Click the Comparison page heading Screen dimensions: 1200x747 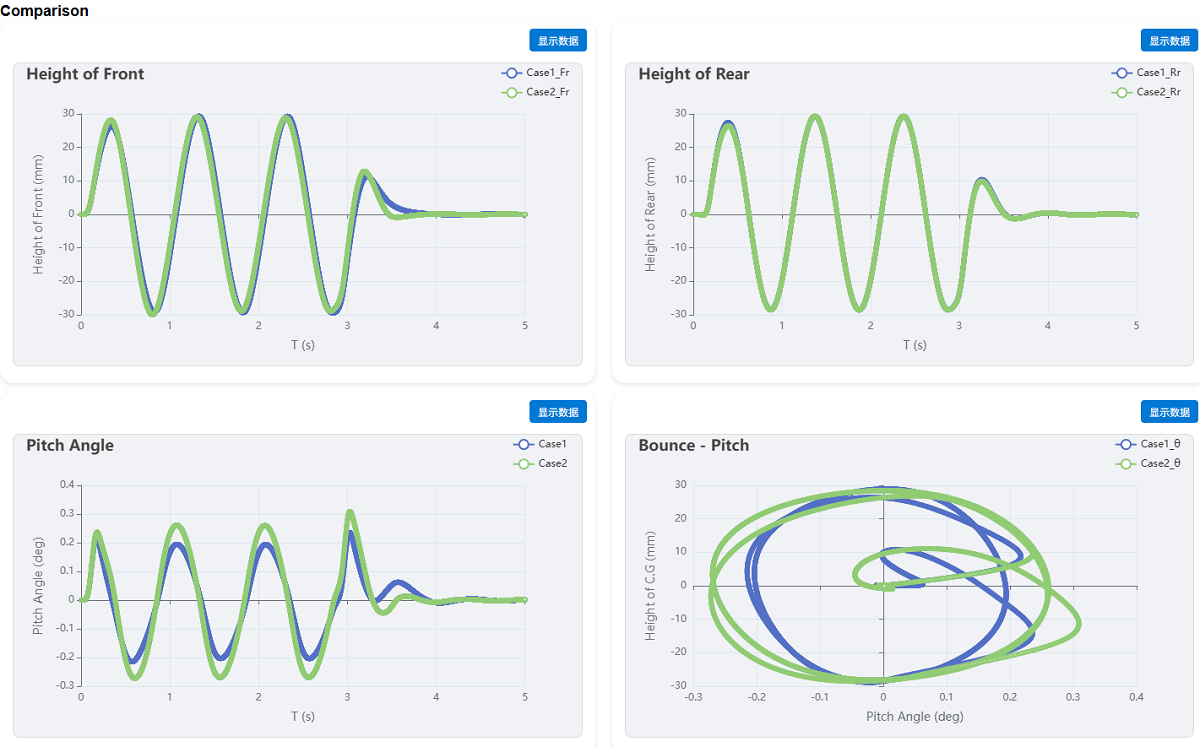[x=44, y=11]
